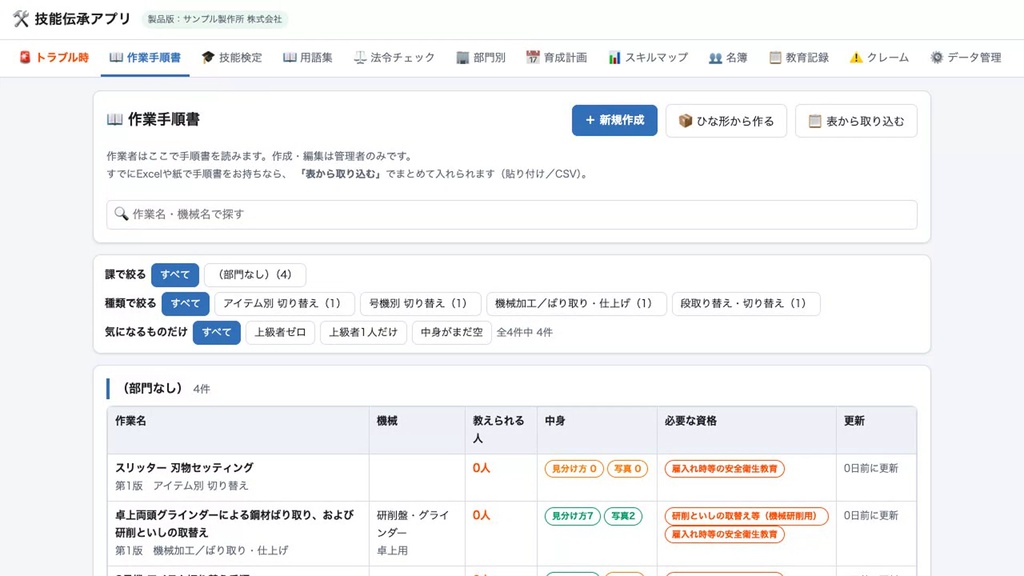Click the book icon on 作業手順書 tab
The height and width of the screenshot is (576, 1024).
tap(116, 57)
